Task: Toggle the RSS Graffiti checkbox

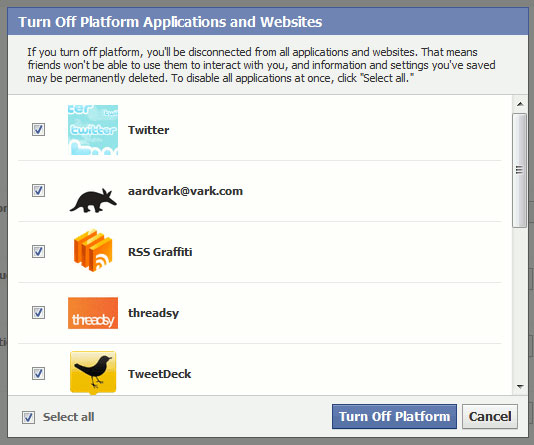Action: [x=38, y=251]
